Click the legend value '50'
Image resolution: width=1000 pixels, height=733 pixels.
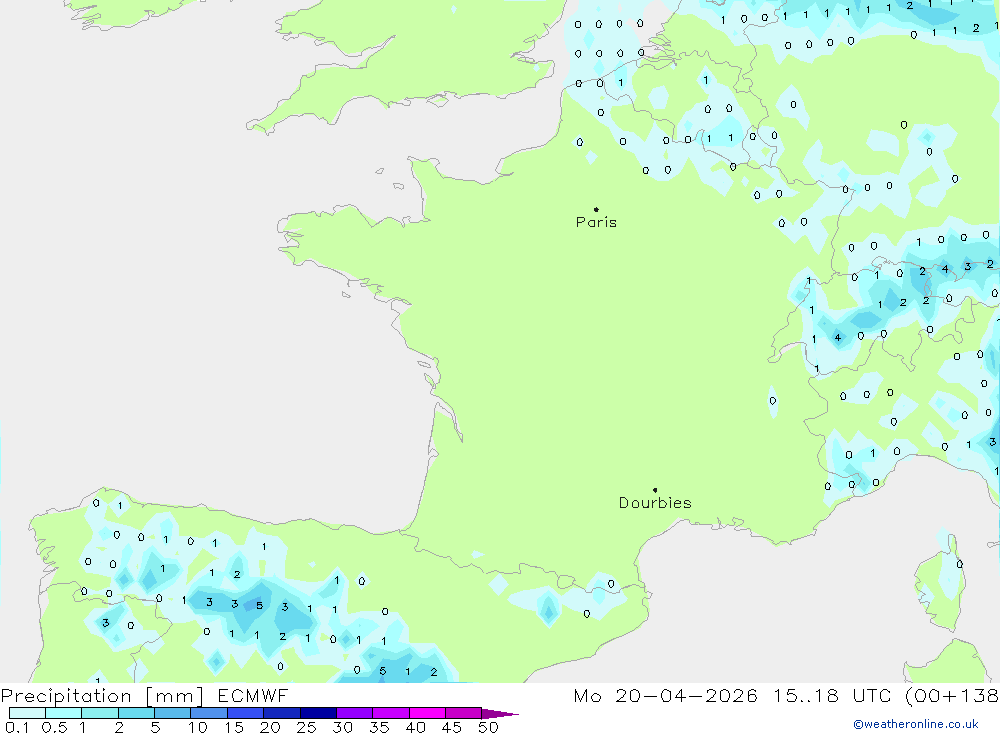[x=489, y=727]
